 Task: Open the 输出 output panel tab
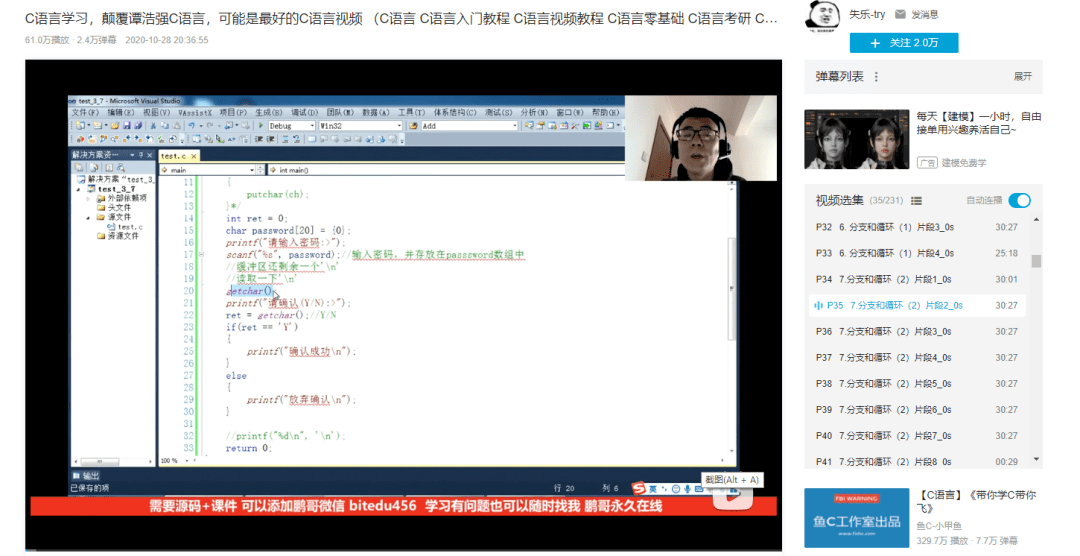86,475
